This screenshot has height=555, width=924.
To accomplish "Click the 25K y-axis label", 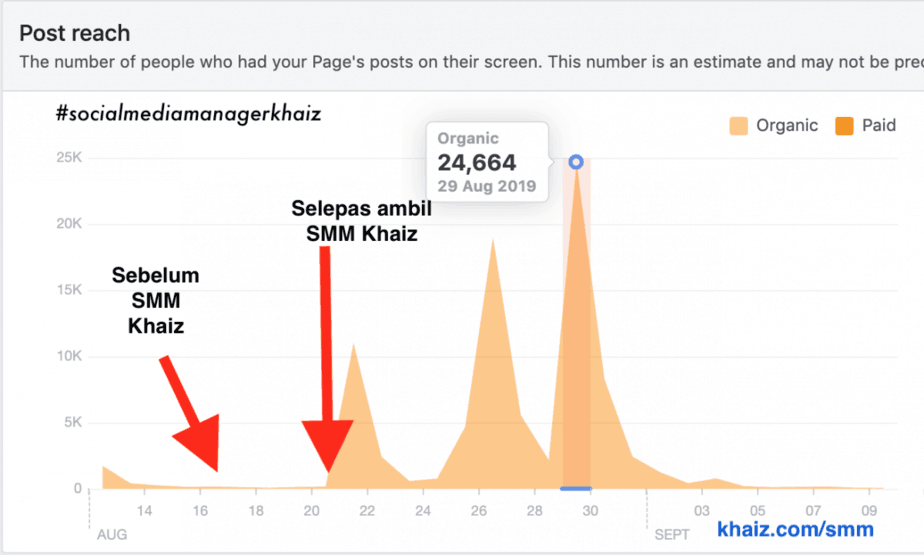I will 68,158.
